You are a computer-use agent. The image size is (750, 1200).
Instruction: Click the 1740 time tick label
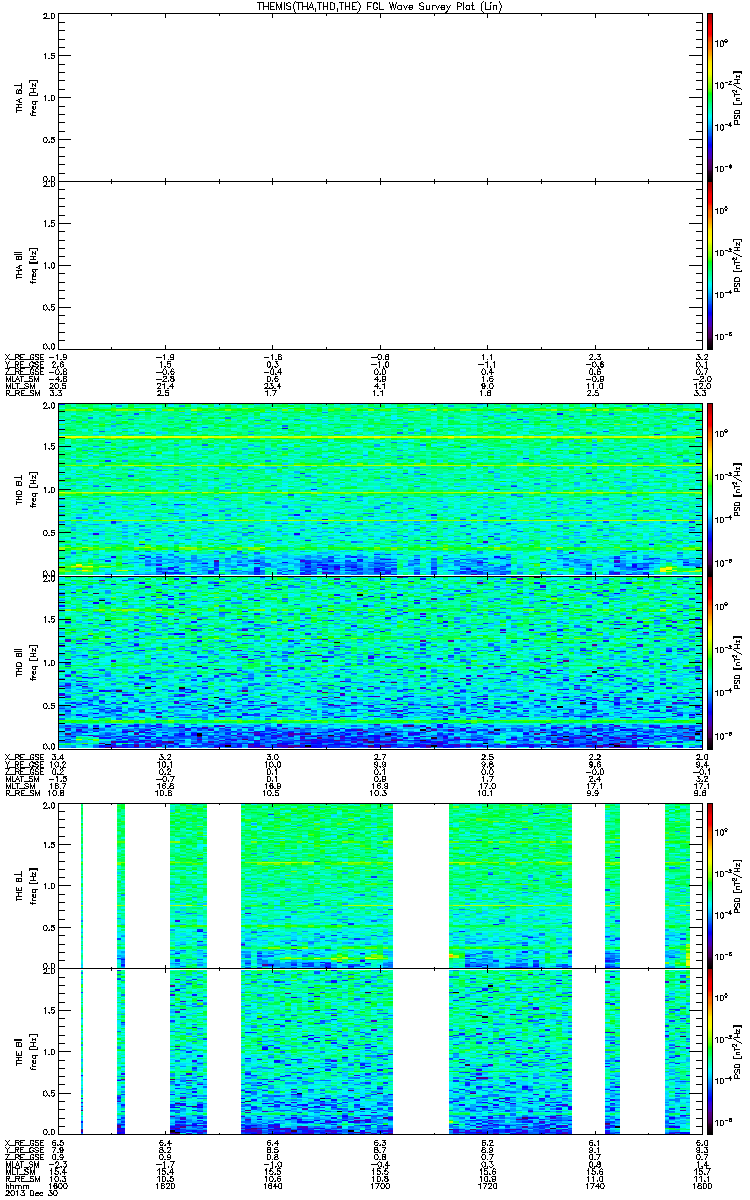coord(593,1184)
